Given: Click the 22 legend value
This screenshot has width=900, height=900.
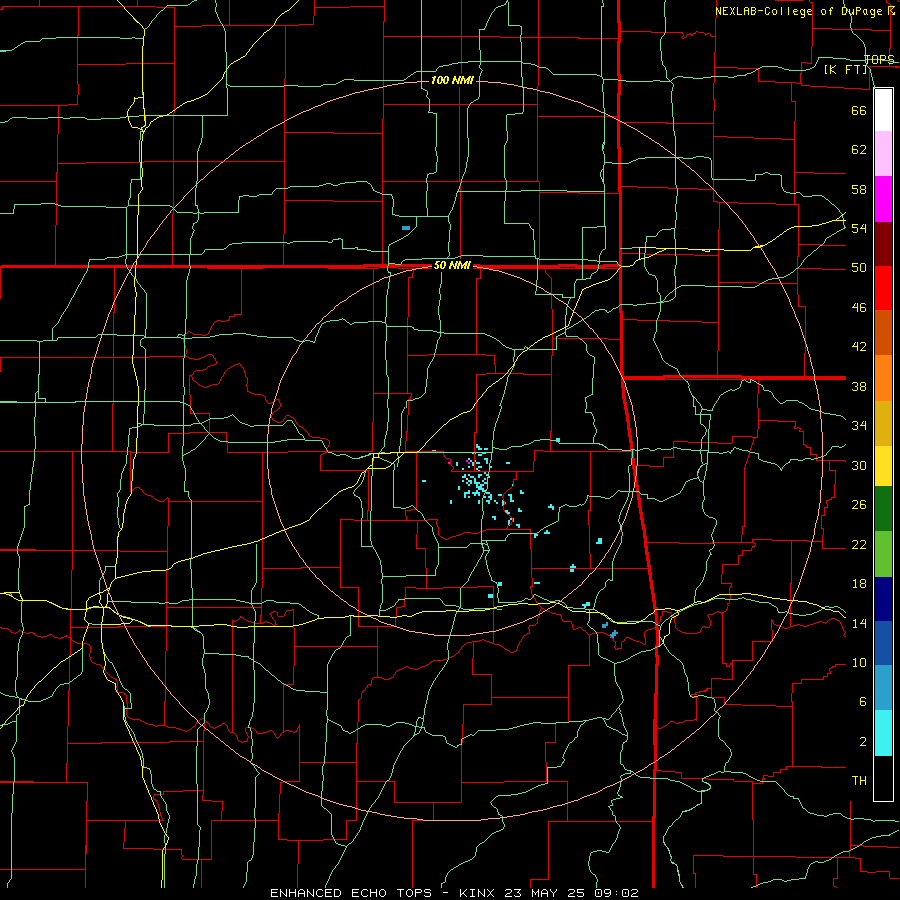Looking at the screenshot, I should pos(859,544).
